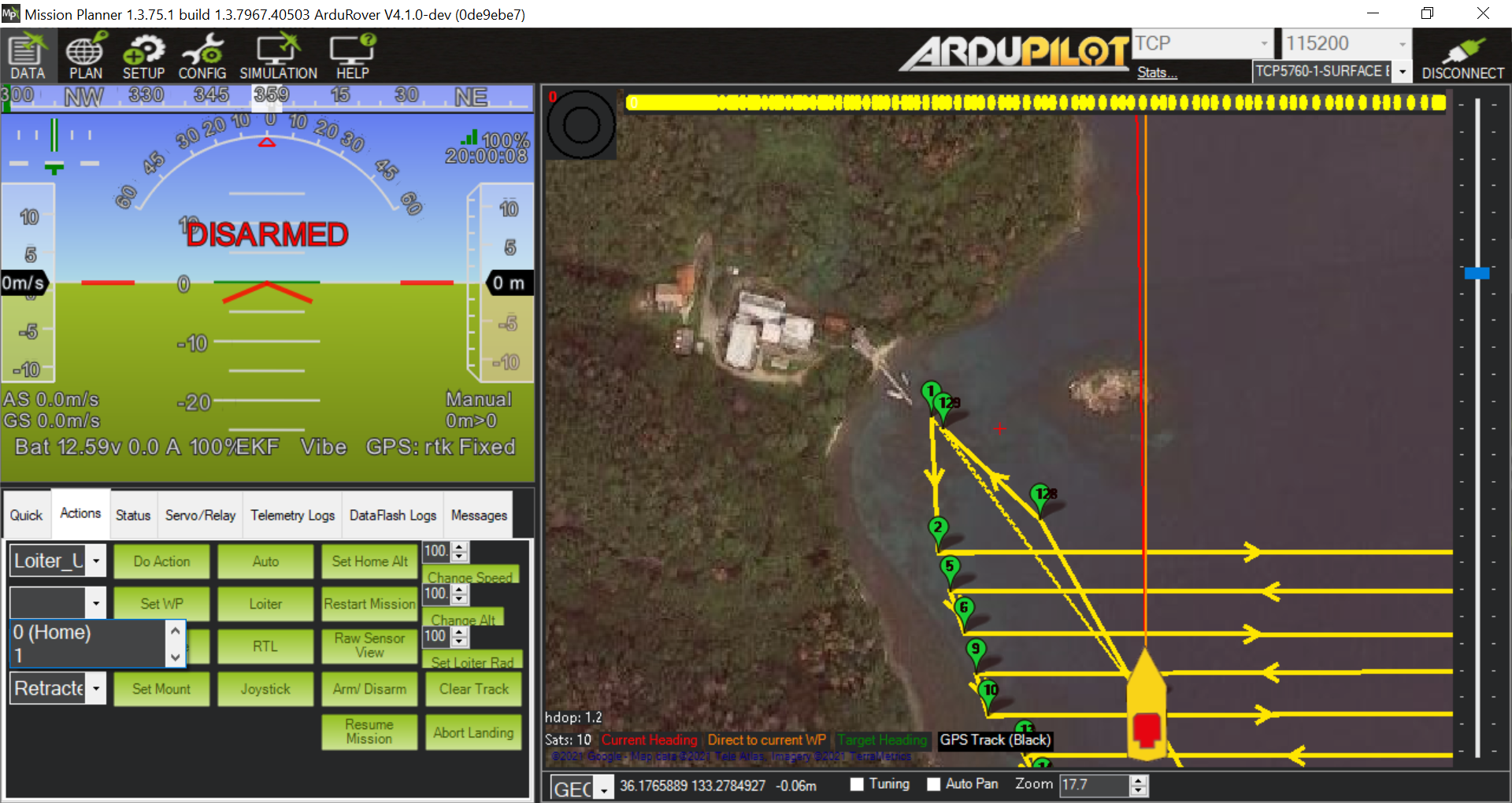Viewport: 1512px width, 803px height.
Task: Click the Restart Mission button
Action: pos(369,604)
